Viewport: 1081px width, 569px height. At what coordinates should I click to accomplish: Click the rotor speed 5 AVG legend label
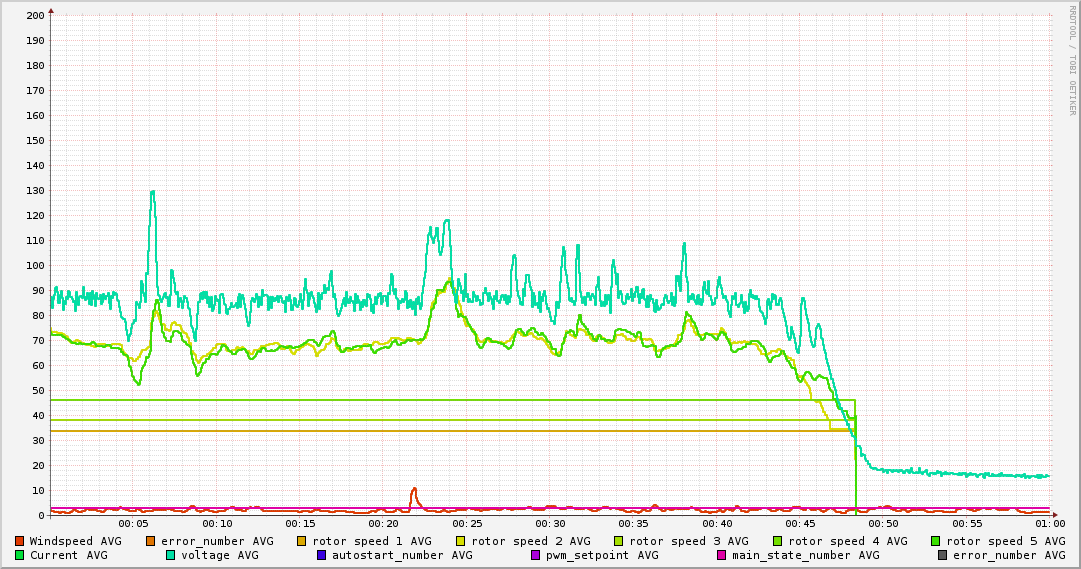[1006, 541]
